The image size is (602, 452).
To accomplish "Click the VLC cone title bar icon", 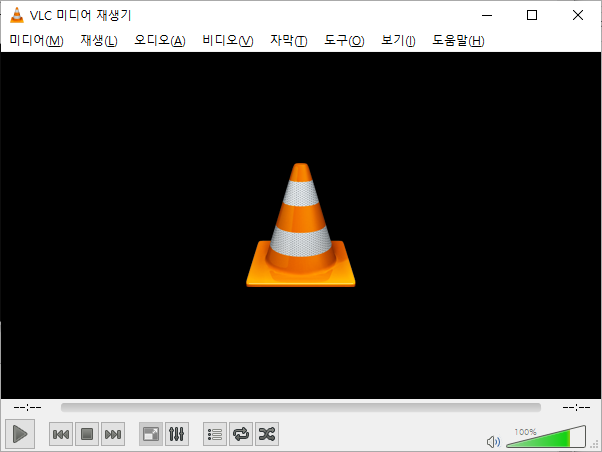I will click(17, 15).
